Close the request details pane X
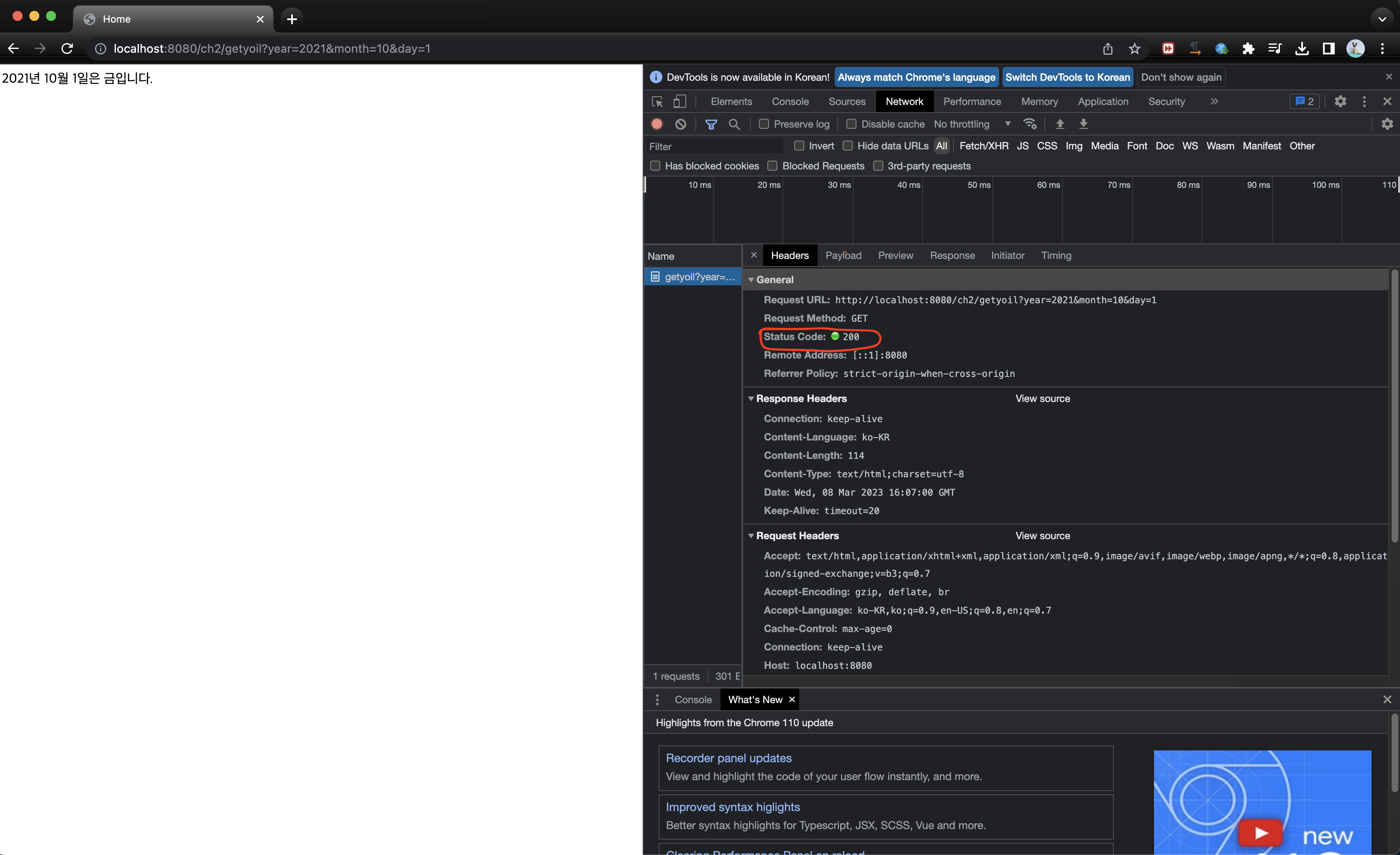The image size is (1400, 855). [754, 256]
